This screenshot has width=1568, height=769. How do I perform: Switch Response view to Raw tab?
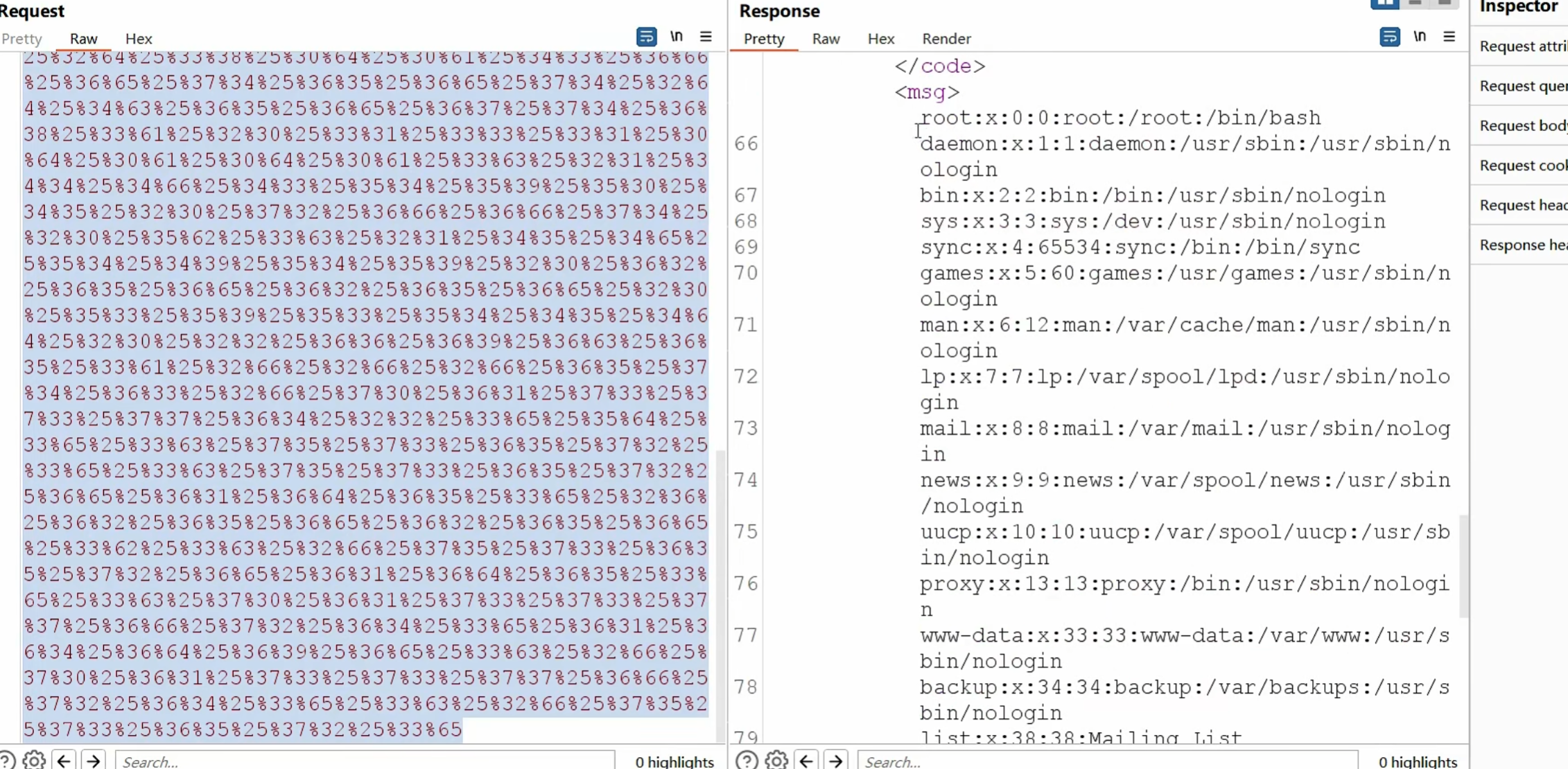[x=826, y=39]
